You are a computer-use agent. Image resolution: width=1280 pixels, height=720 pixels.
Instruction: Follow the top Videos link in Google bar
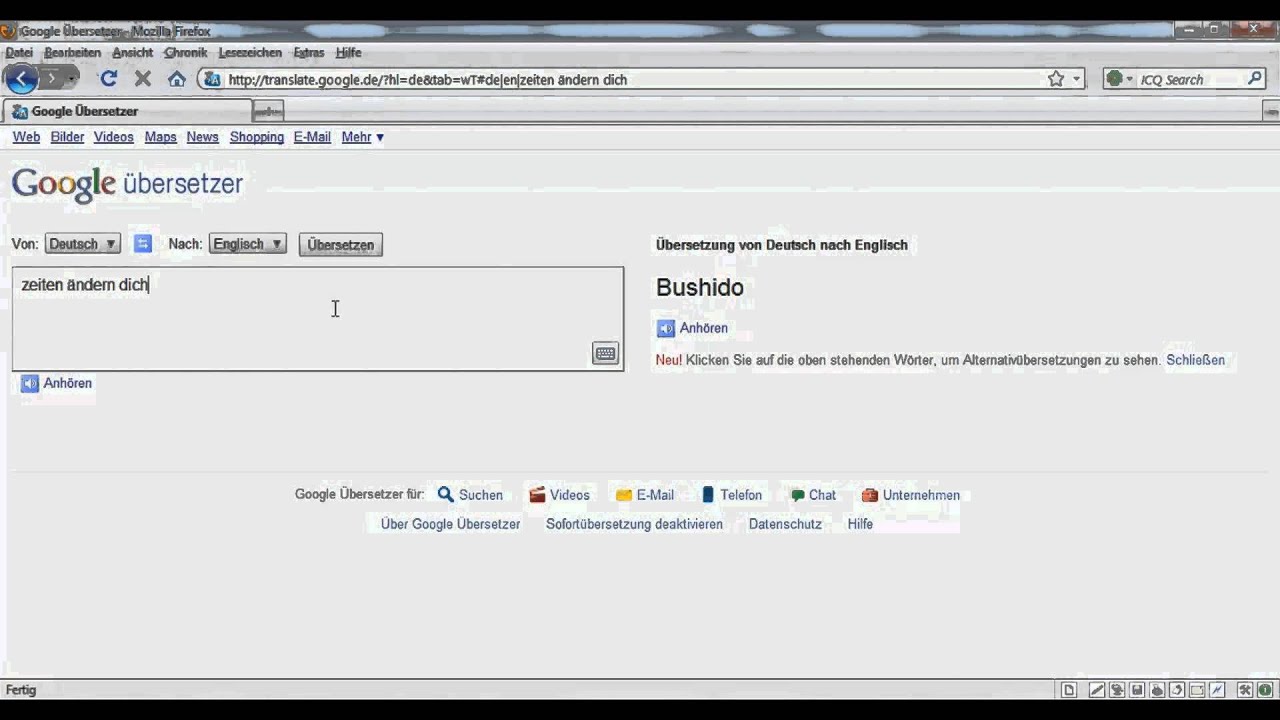tap(114, 137)
